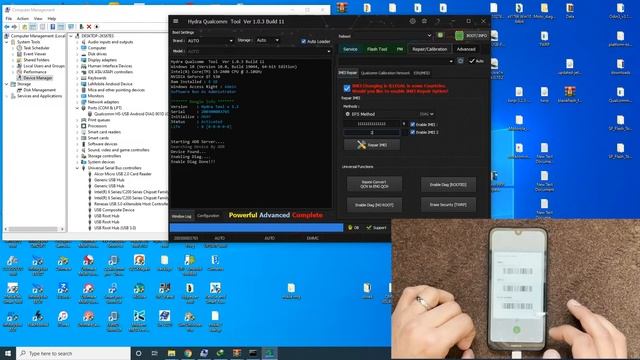Viewport: 640px width, 360px height.
Task: Open the Action menu in Computer Management
Action: tap(22, 18)
